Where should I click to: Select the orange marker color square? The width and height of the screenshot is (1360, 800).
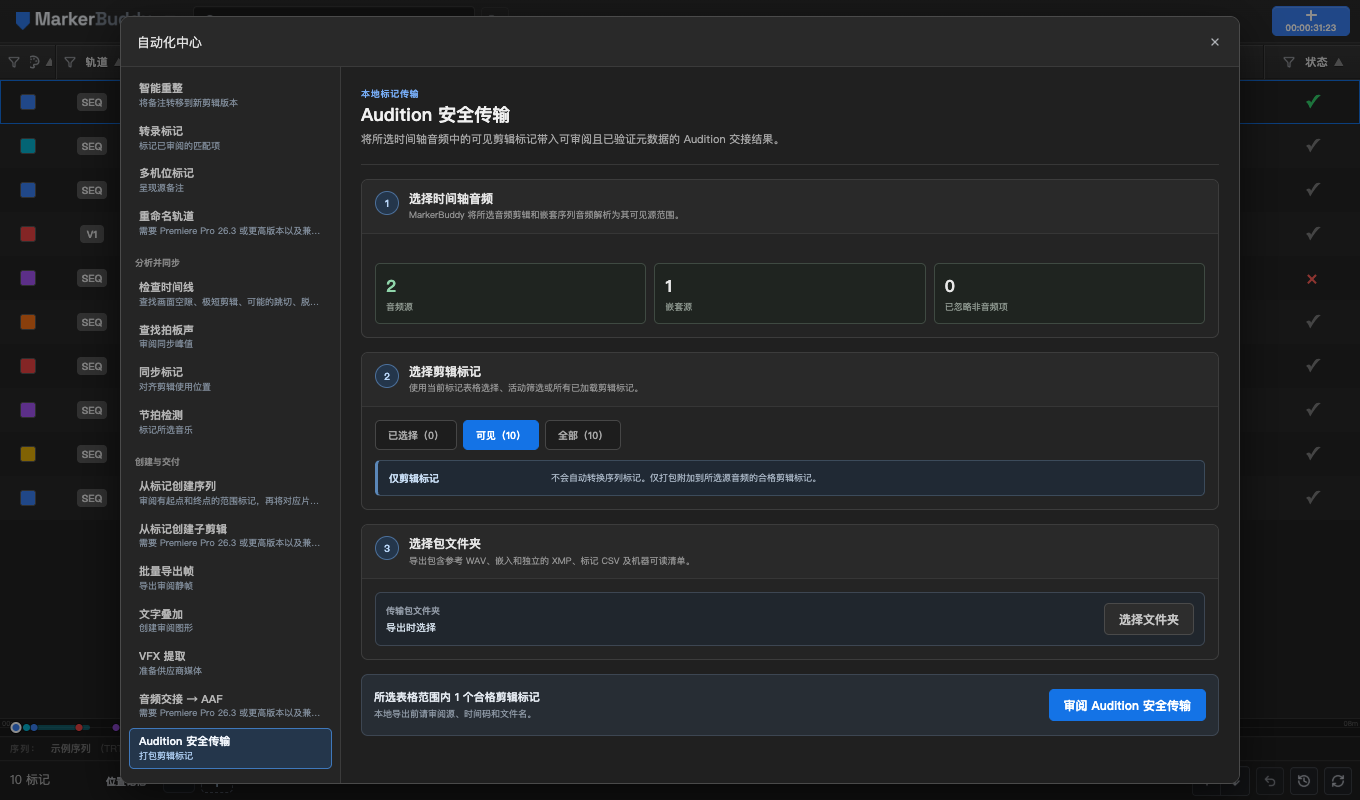coord(28,322)
